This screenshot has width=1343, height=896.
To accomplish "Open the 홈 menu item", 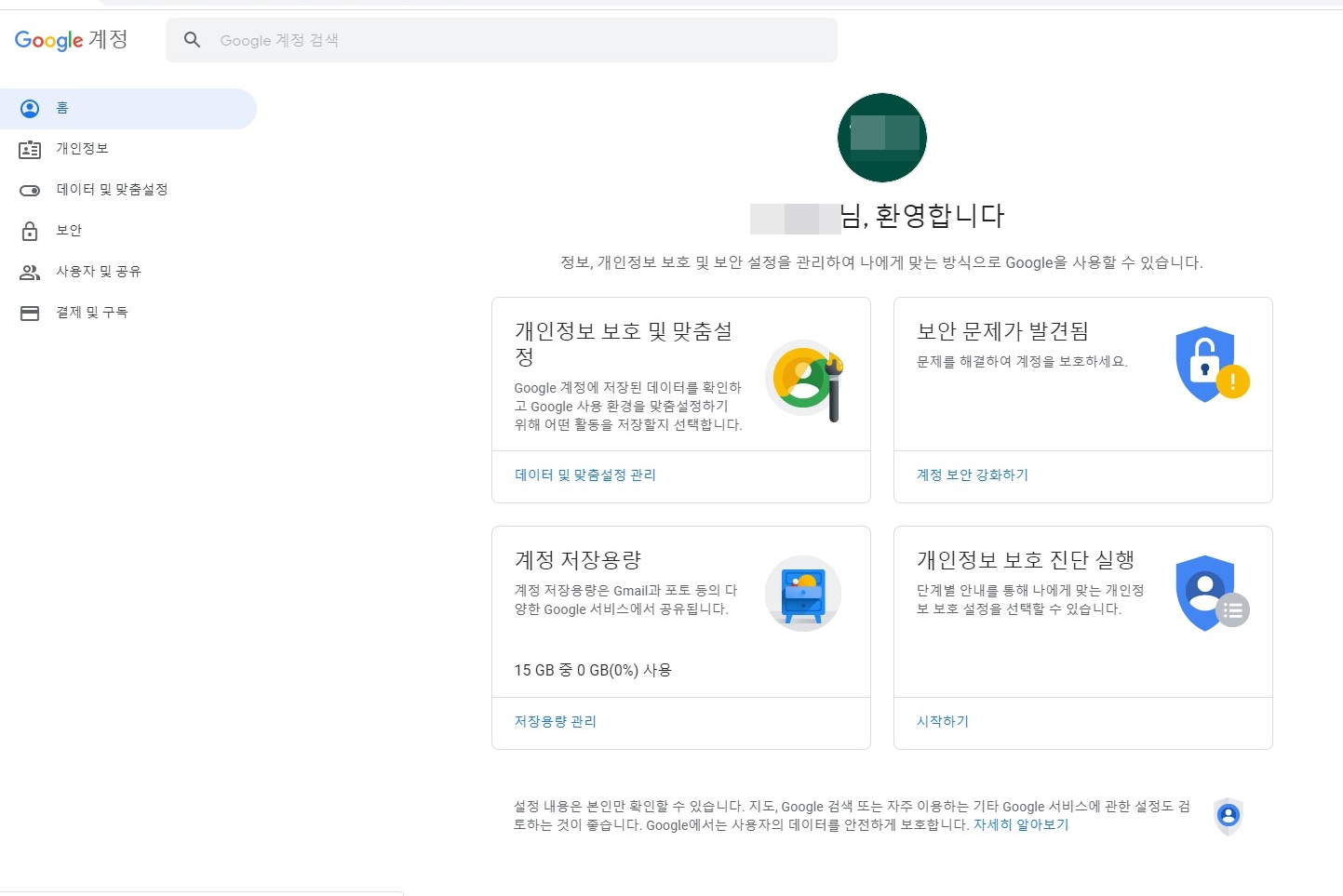I will 128,109.
